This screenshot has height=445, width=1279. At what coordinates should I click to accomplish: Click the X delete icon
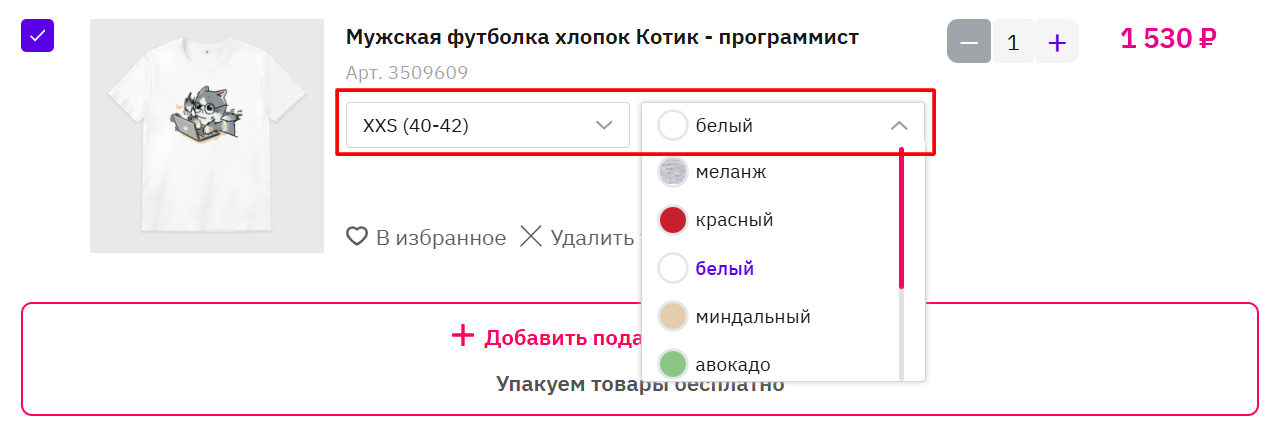531,237
